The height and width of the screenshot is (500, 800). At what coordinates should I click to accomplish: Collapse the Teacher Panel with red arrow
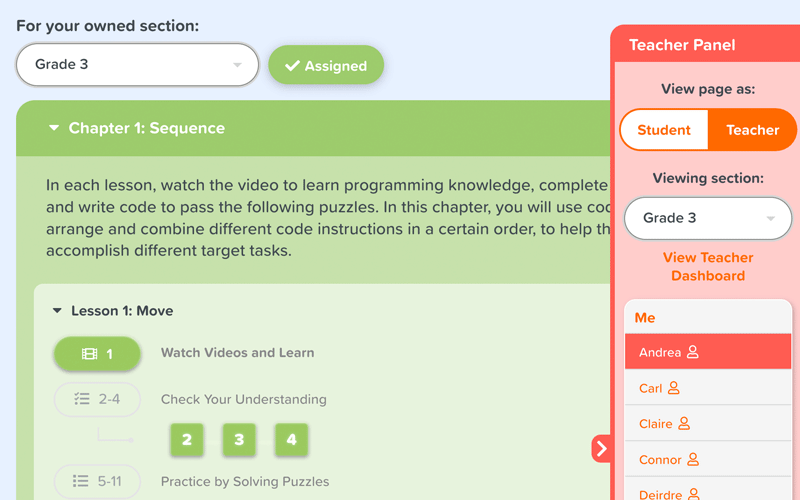click(601, 449)
